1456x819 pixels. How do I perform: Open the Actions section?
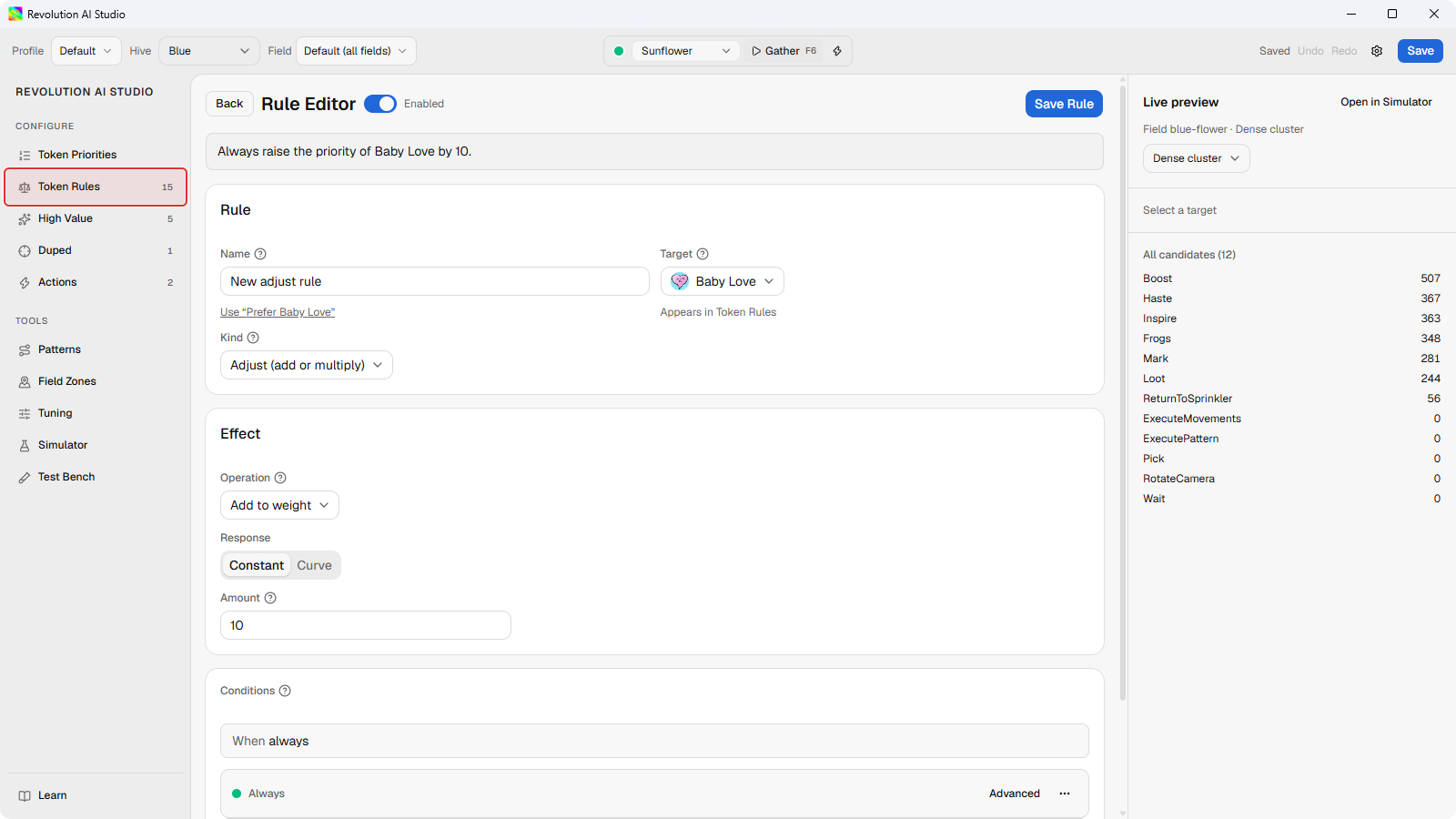pyautogui.click(x=96, y=282)
